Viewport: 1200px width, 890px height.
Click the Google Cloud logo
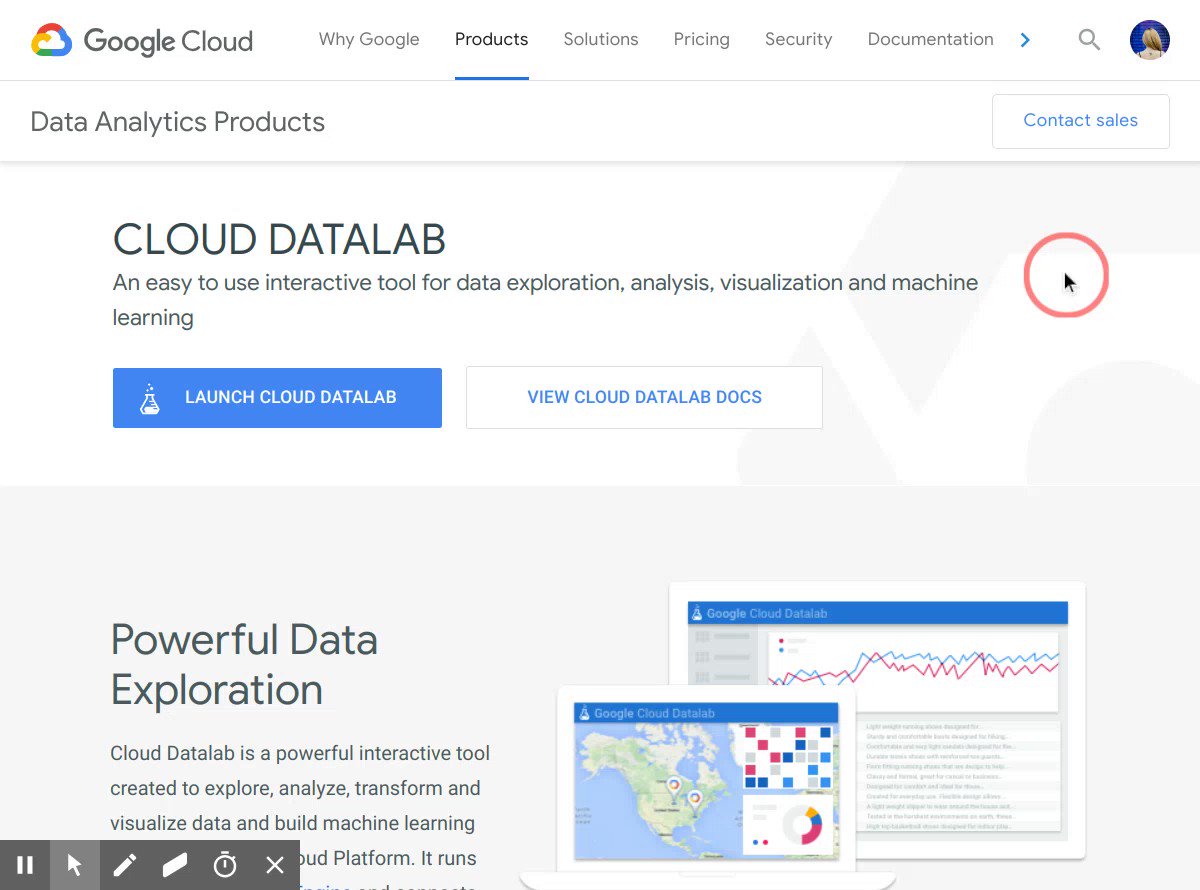pyautogui.click(x=142, y=41)
